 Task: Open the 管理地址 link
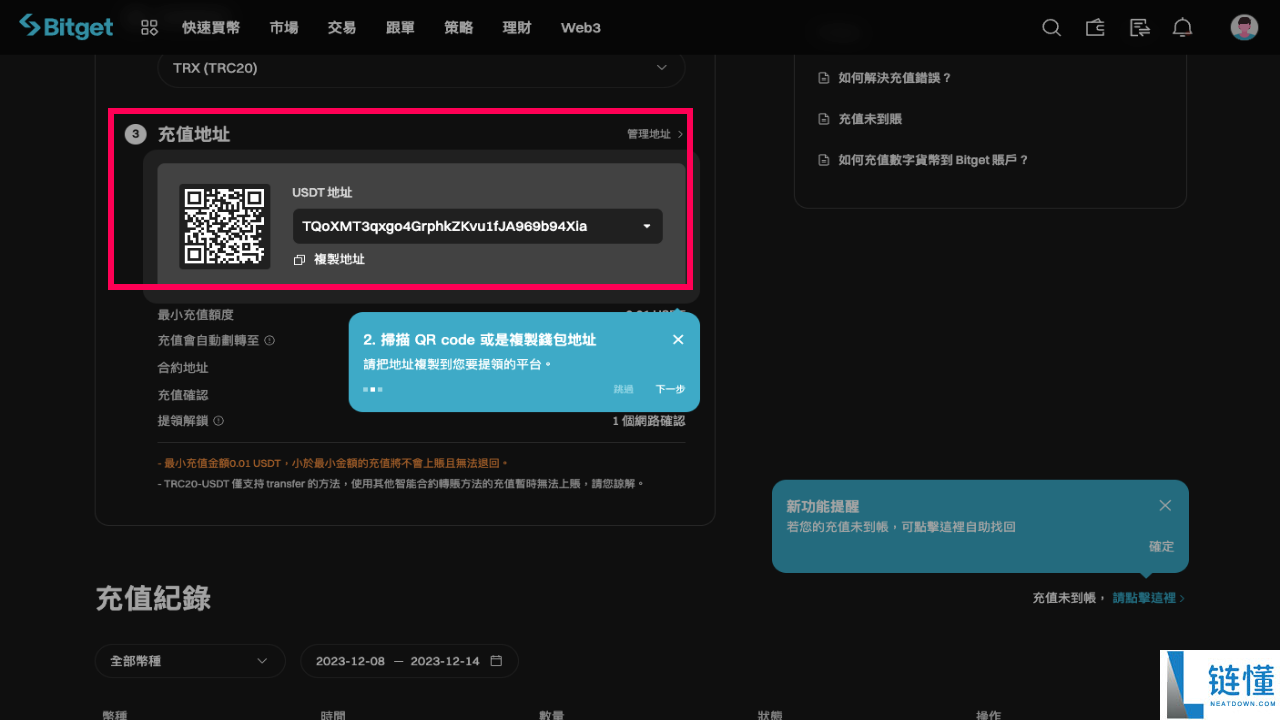tap(655, 134)
